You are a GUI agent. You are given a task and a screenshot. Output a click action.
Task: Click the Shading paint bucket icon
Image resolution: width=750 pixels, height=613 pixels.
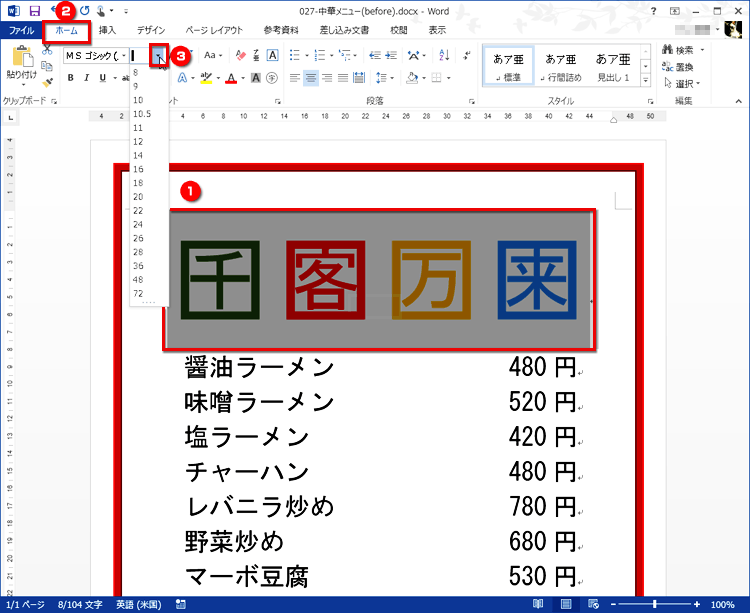coord(412,77)
